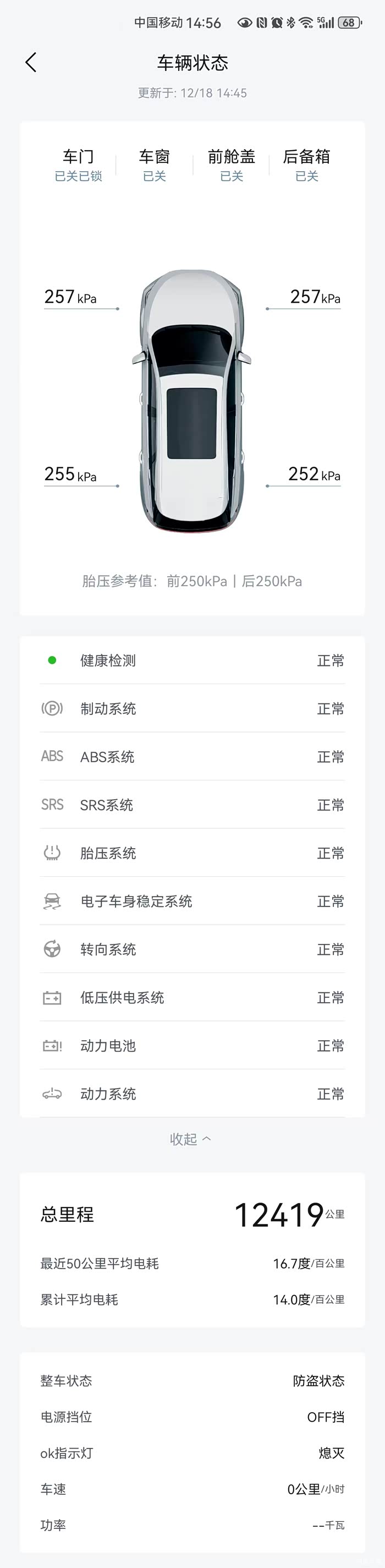This screenshot has width=385, height=1568.
Task: Open the 总里程 total mileage row
Action: tap(192, 1214)
